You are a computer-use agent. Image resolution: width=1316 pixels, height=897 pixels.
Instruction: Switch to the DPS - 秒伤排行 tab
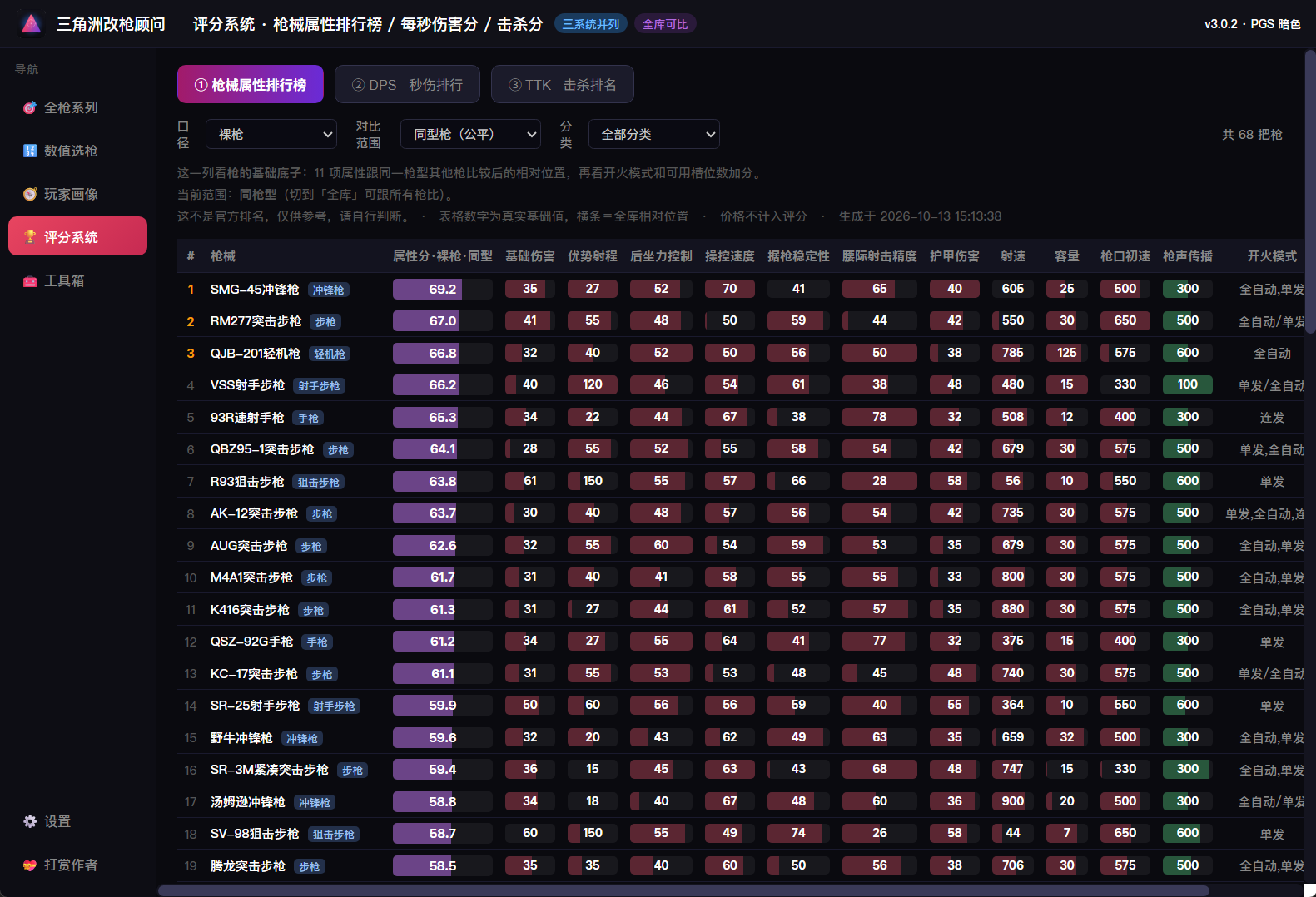pyautogui.click(x=407, y=84)
